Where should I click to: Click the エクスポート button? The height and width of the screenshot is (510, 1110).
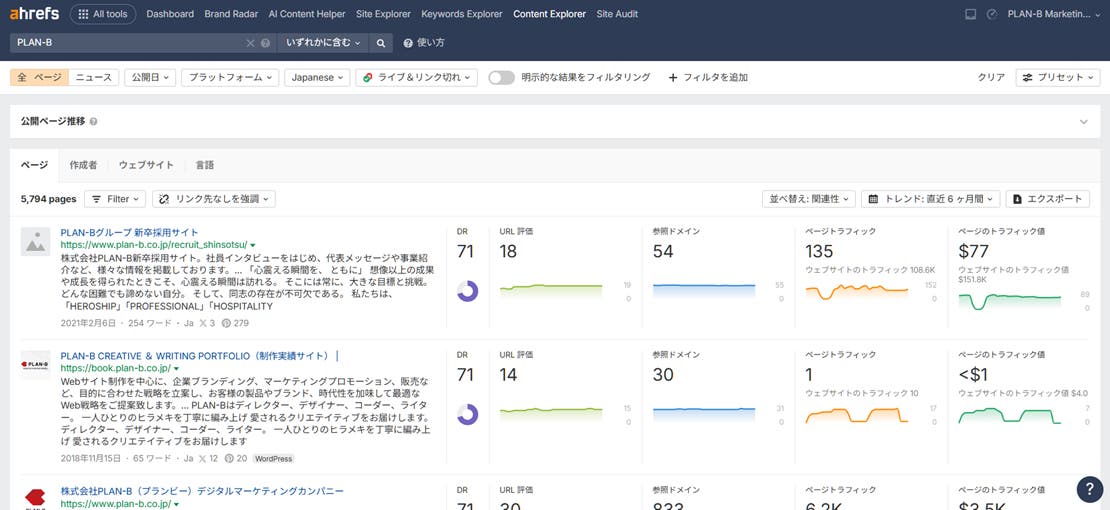tap(1048, 199)
